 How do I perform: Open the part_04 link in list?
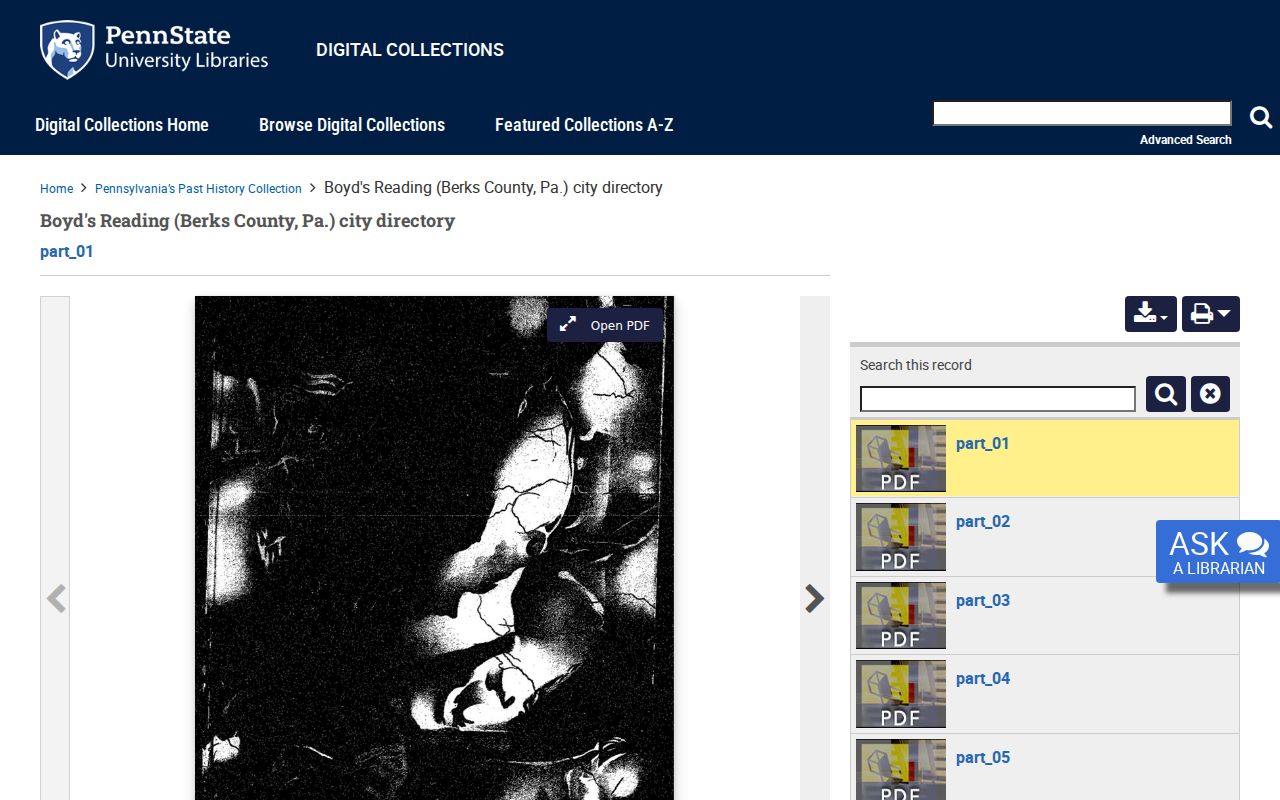point(983,679)
